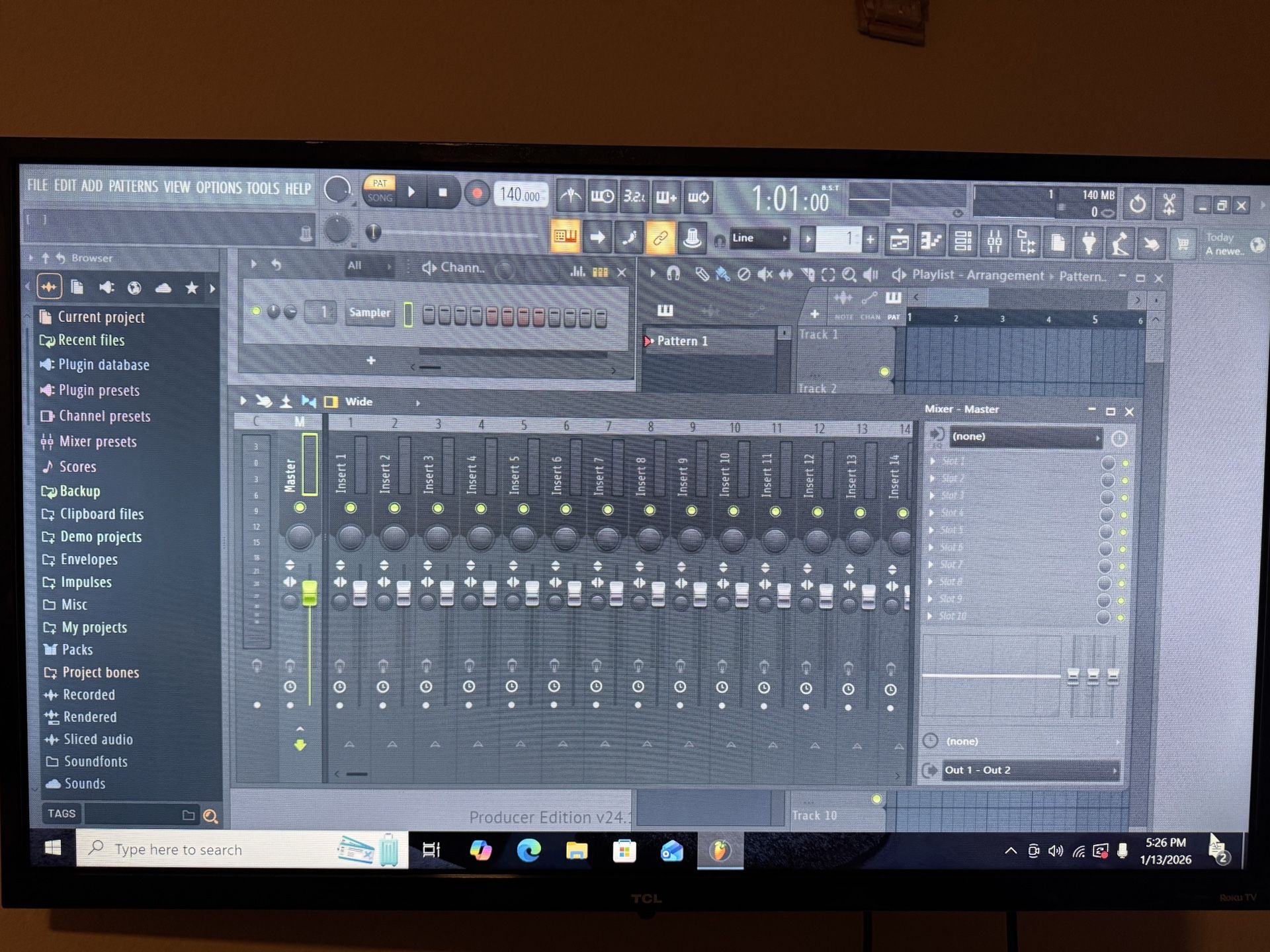Click the scissors cut icon in the top toolbar
Viewport: 1270px width, 952px height.
click(1169, 205)
